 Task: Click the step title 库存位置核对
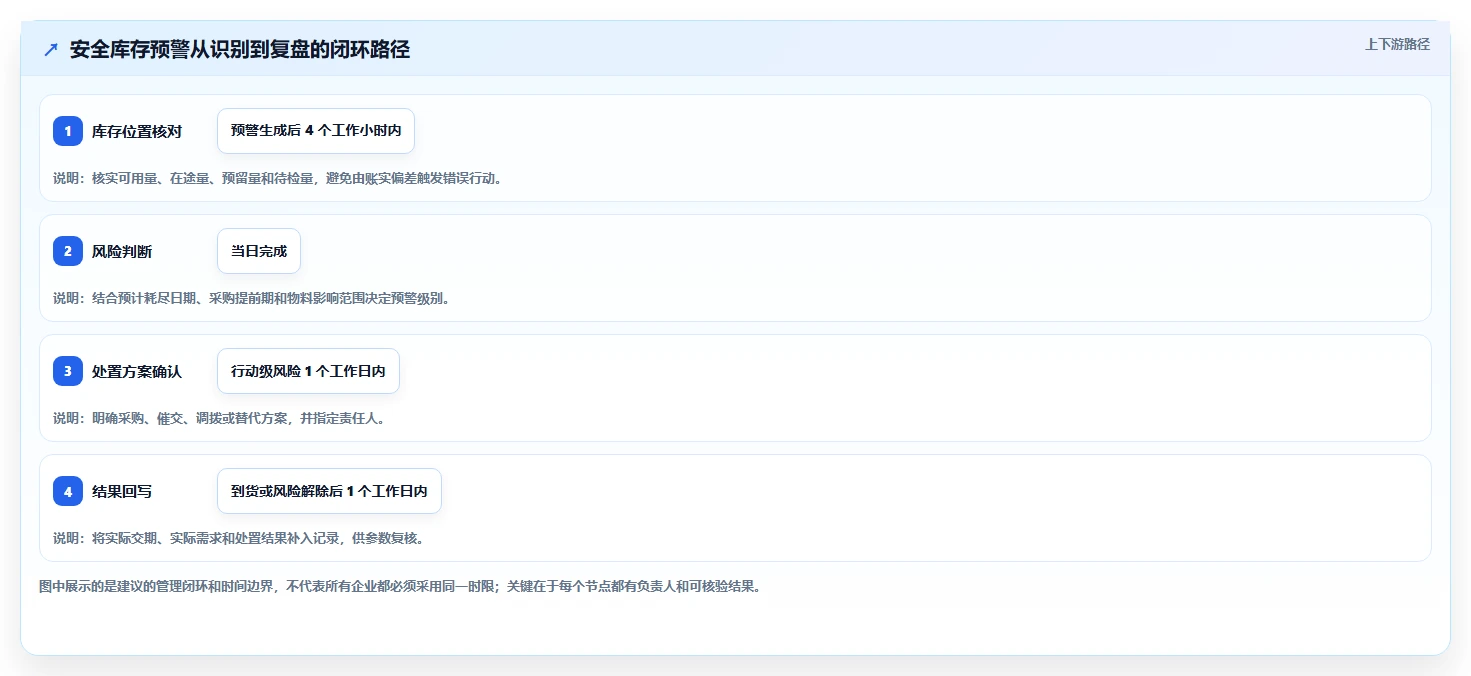(137, 131)
